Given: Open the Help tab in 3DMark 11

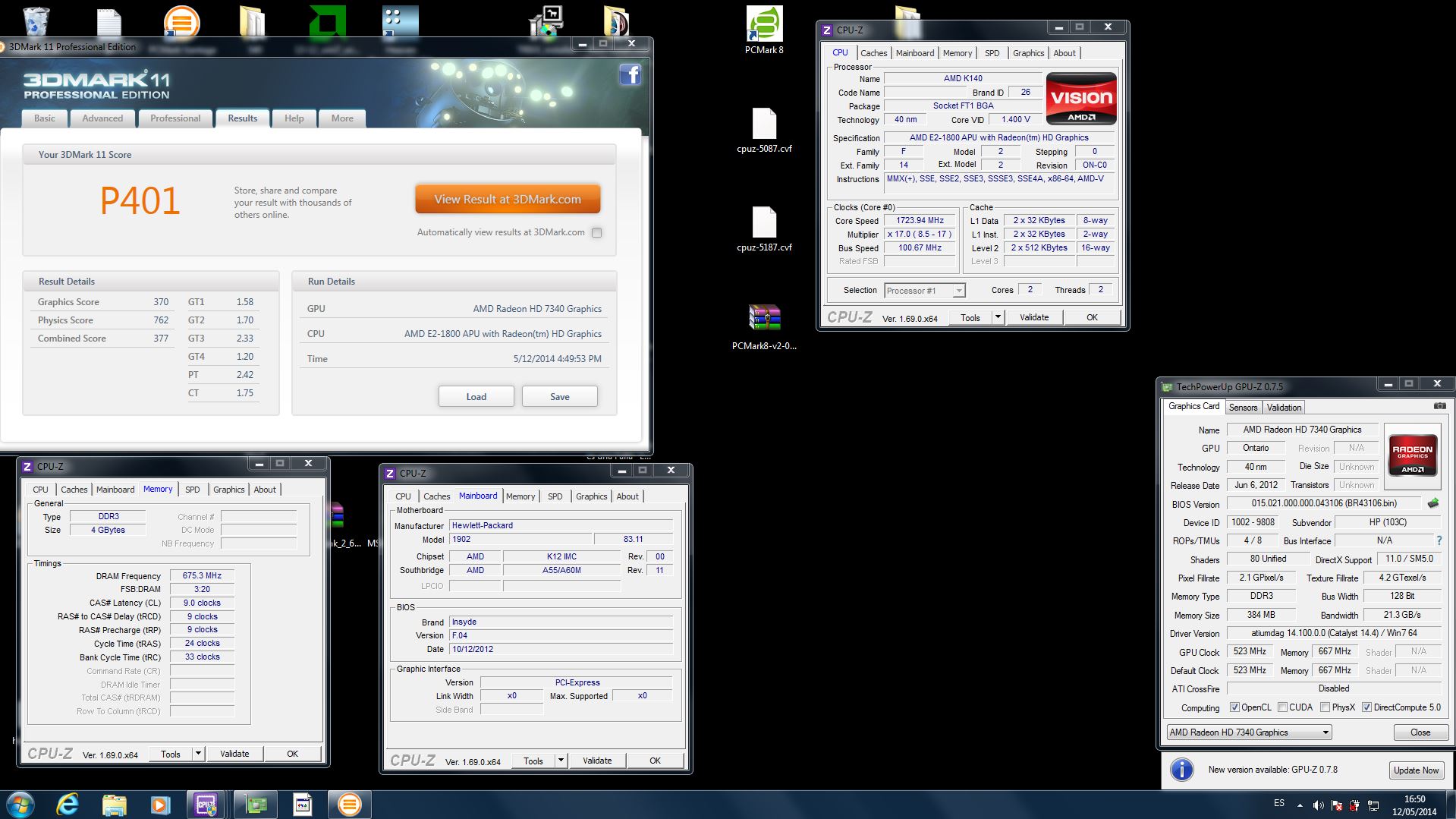Looking at the screenshot, I should [x=294, y=118].
